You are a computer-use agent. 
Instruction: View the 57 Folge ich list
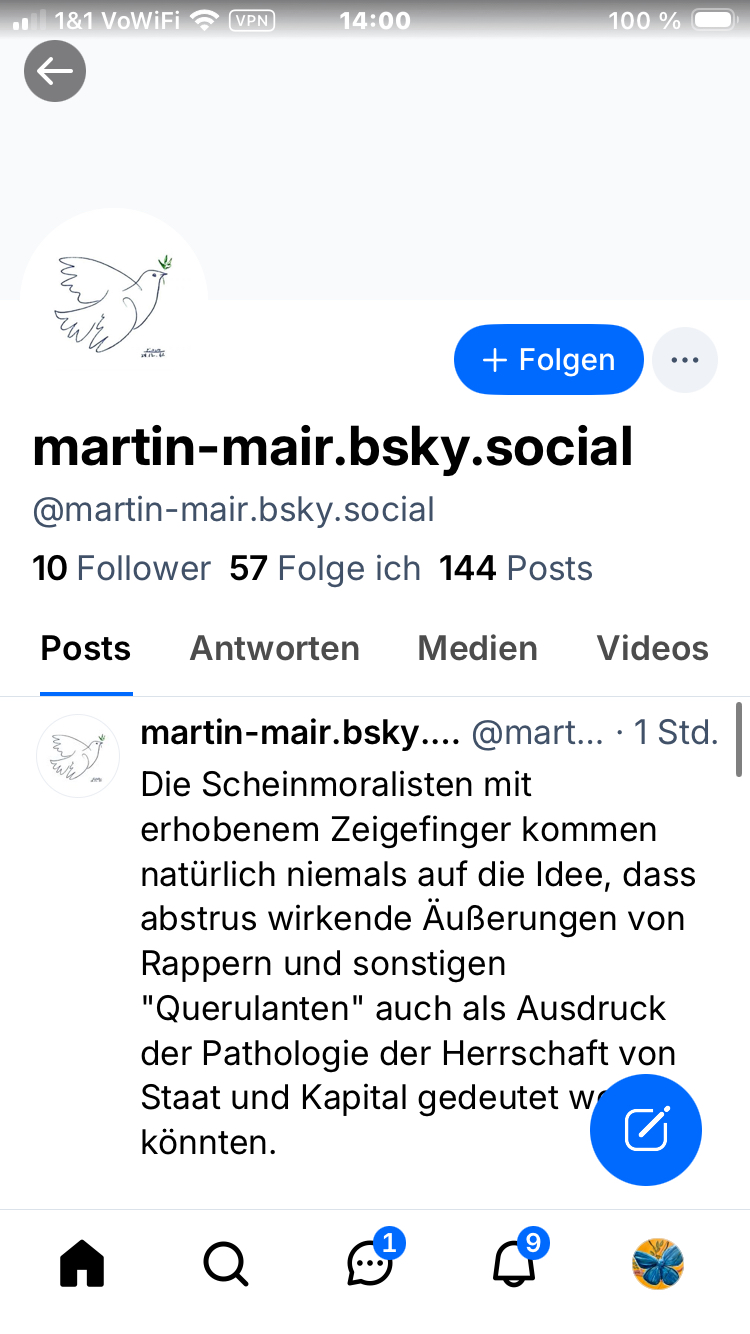coord(325,569)
